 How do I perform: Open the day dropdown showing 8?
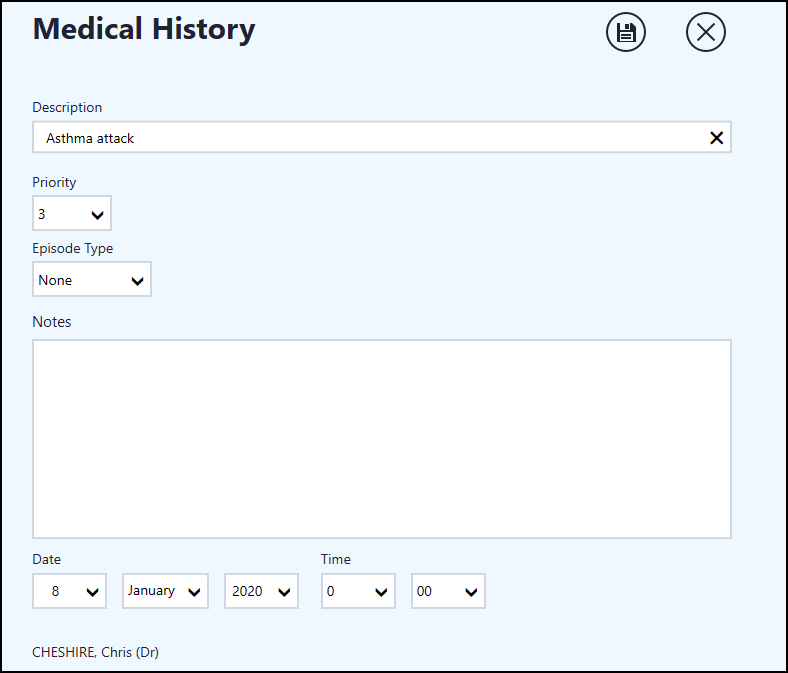(x=70, y=591)
